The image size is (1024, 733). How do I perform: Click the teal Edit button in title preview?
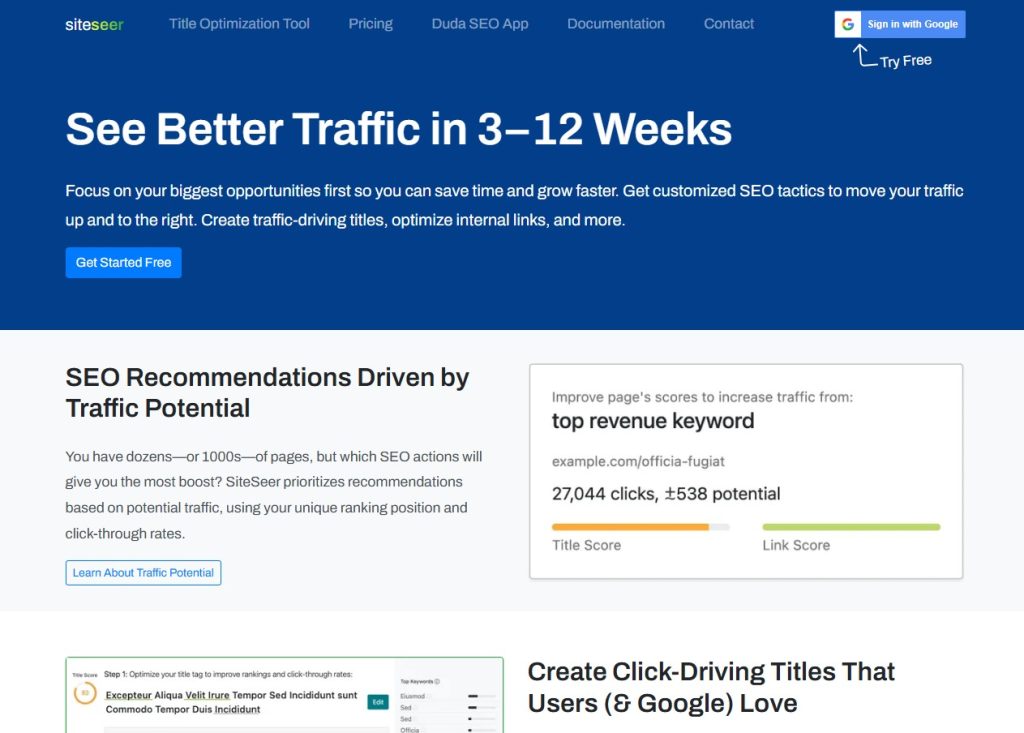pos(378,702)
